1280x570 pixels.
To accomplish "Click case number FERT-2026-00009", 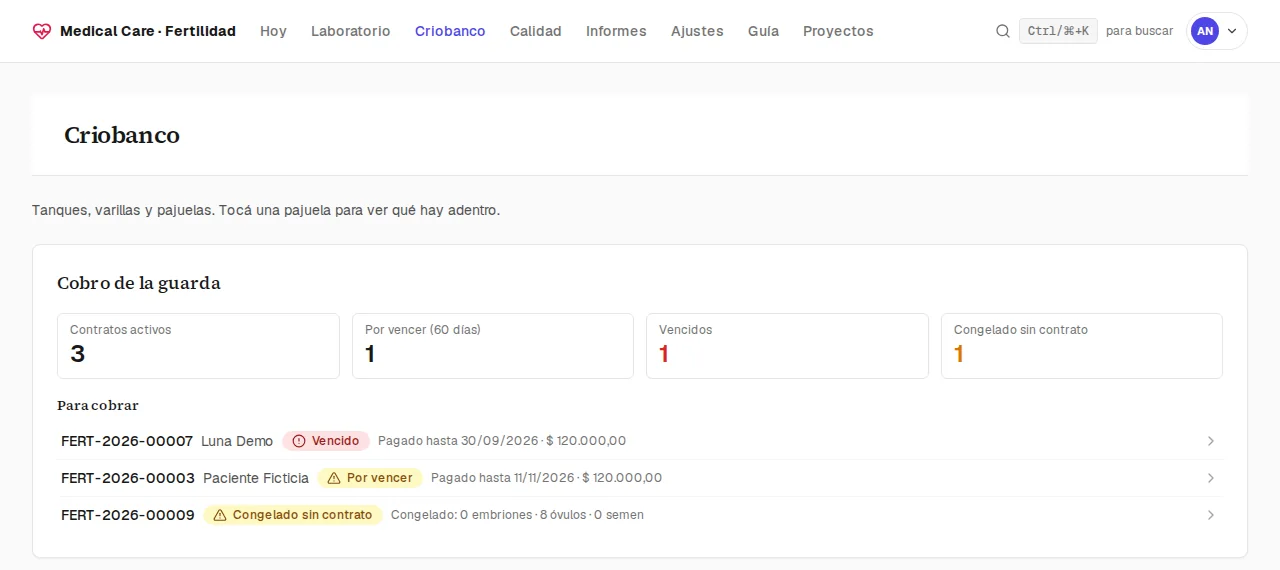I will (128, 515).
